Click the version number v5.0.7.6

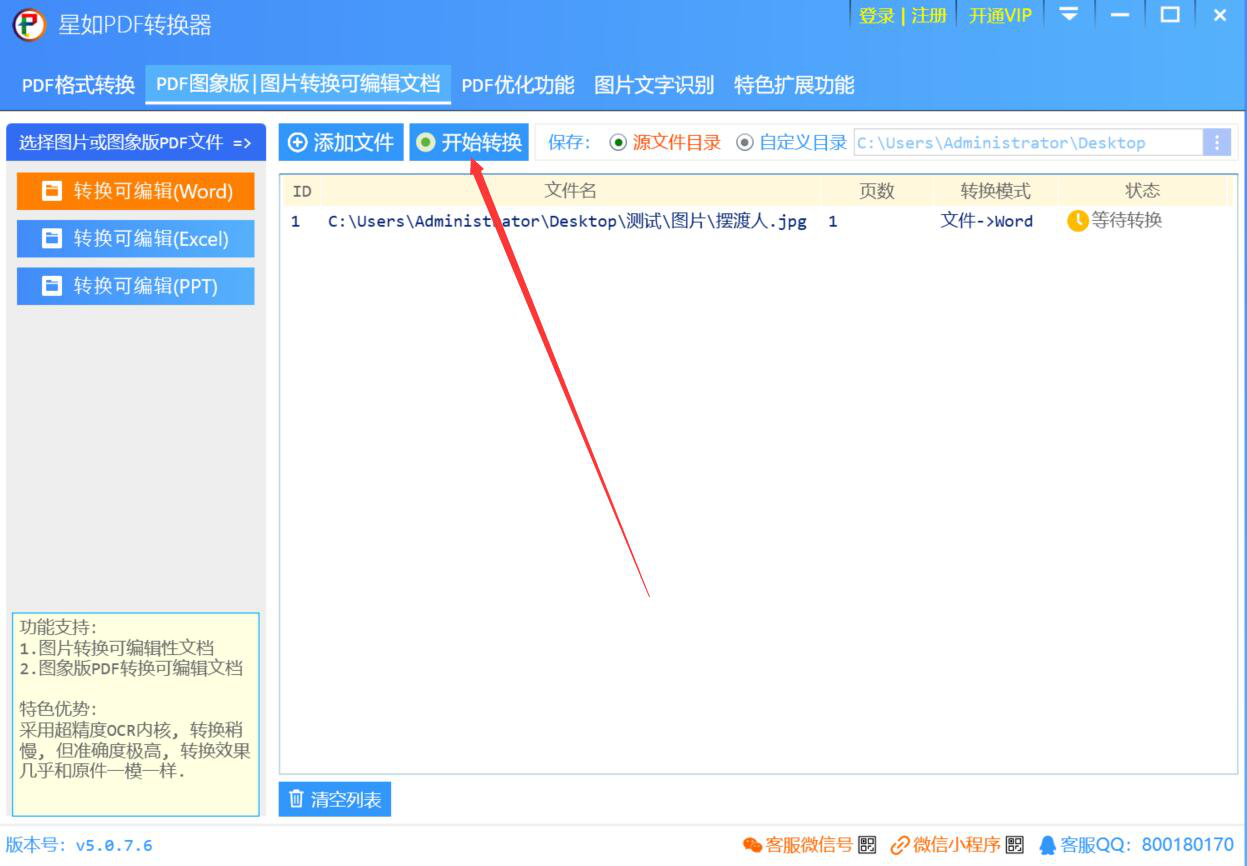pyautogui.click(x=114, y=846)
